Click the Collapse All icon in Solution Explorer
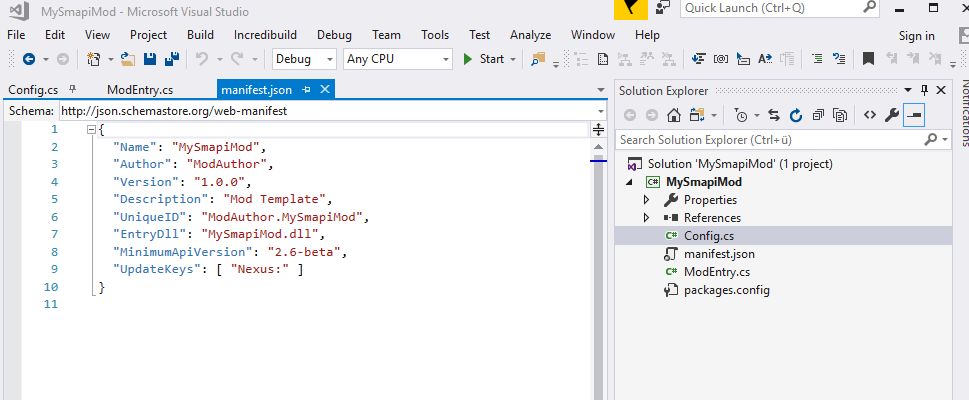 818,115
